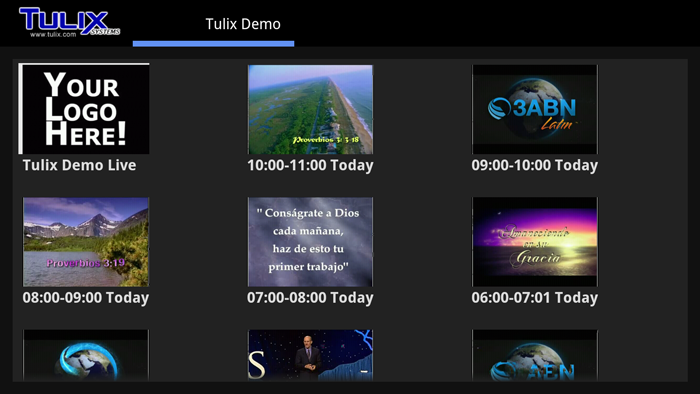This screenshot has width=700, height=394.
Task: Open the partially visible 3ABN thumbnail at bottom
Action: 535,355
